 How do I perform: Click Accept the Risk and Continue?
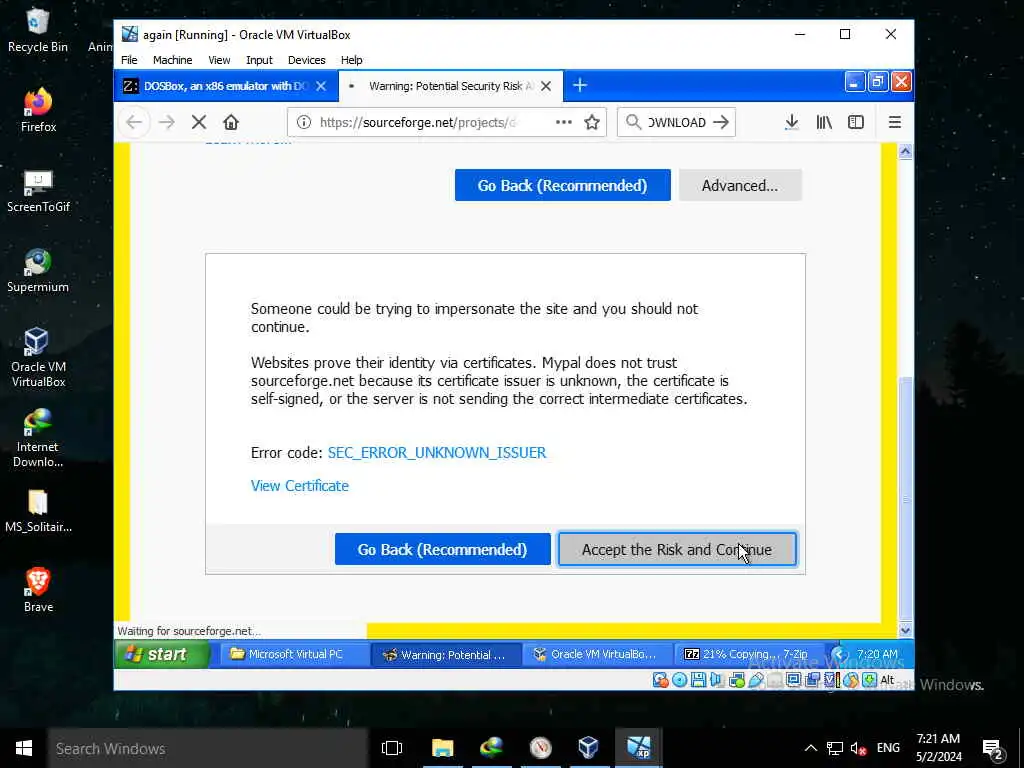(677, 550)
